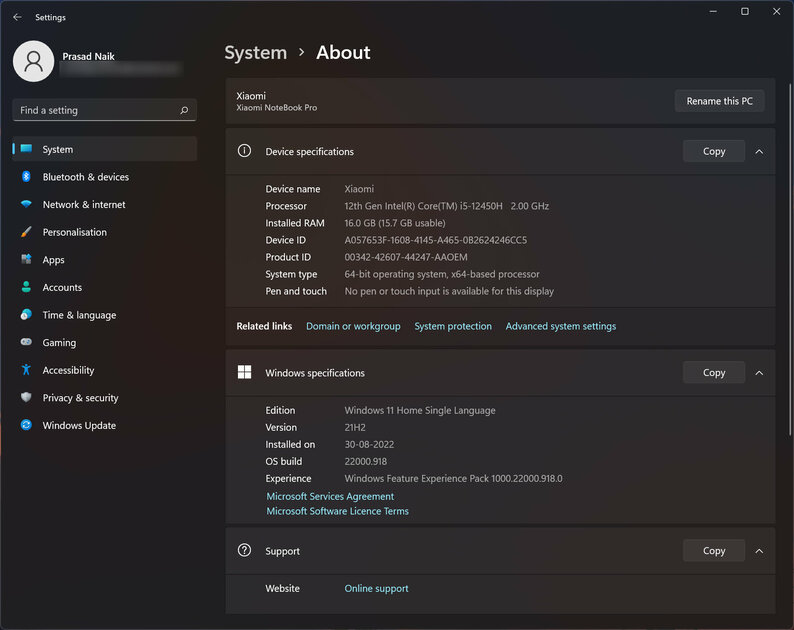Click the Accounts person icon
Image resolution: width=794 pixels, height=630 pixels.
26,287
